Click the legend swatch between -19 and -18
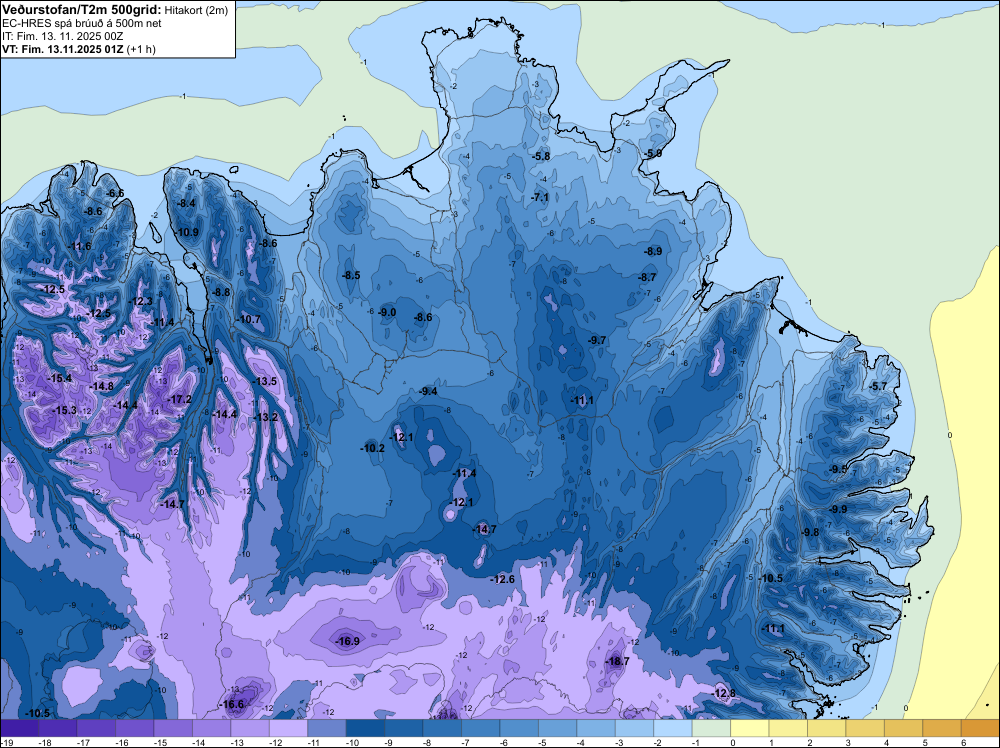 [x=19, y=728]
